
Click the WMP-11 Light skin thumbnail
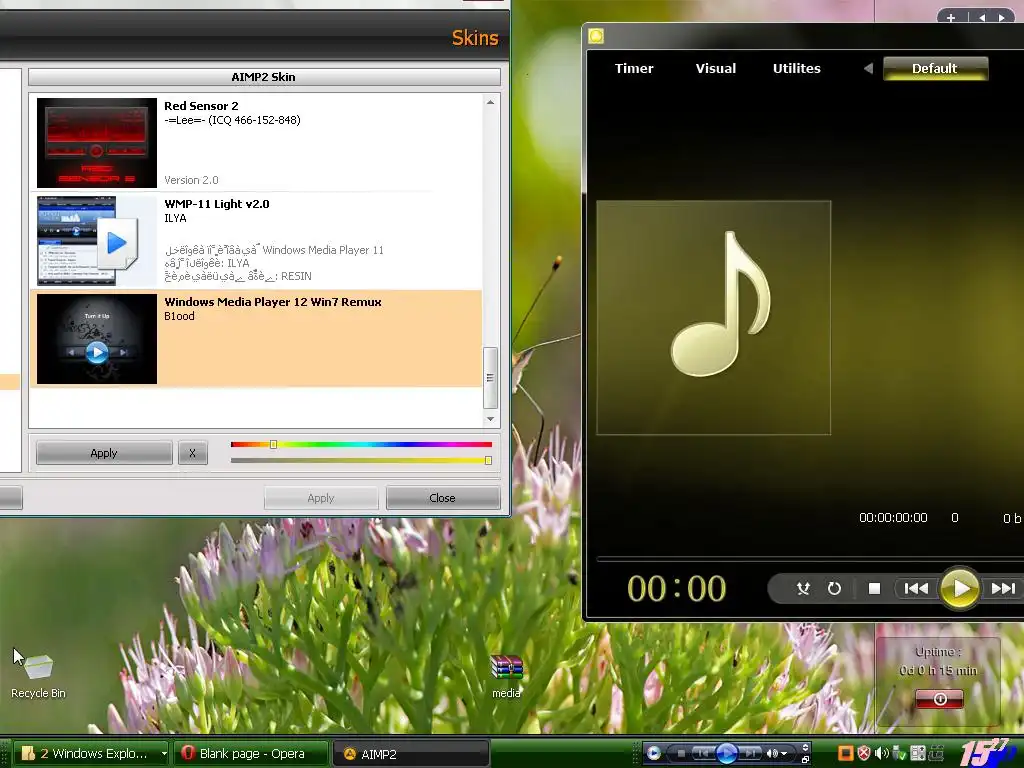(x=97, y=241)
